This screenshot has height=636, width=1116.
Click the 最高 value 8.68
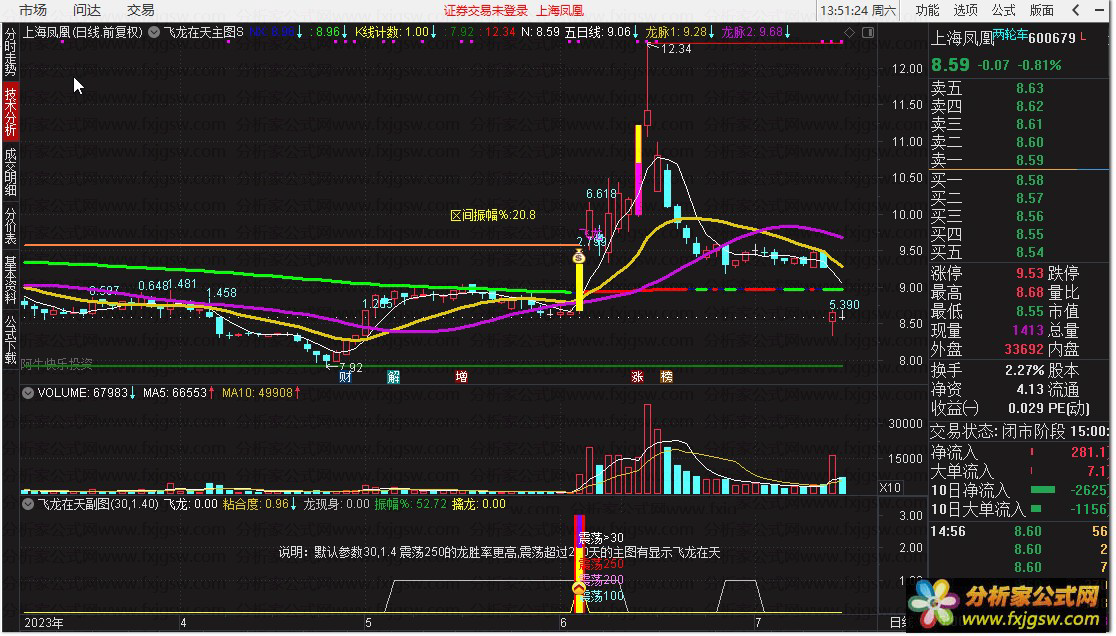[1029, 292]
